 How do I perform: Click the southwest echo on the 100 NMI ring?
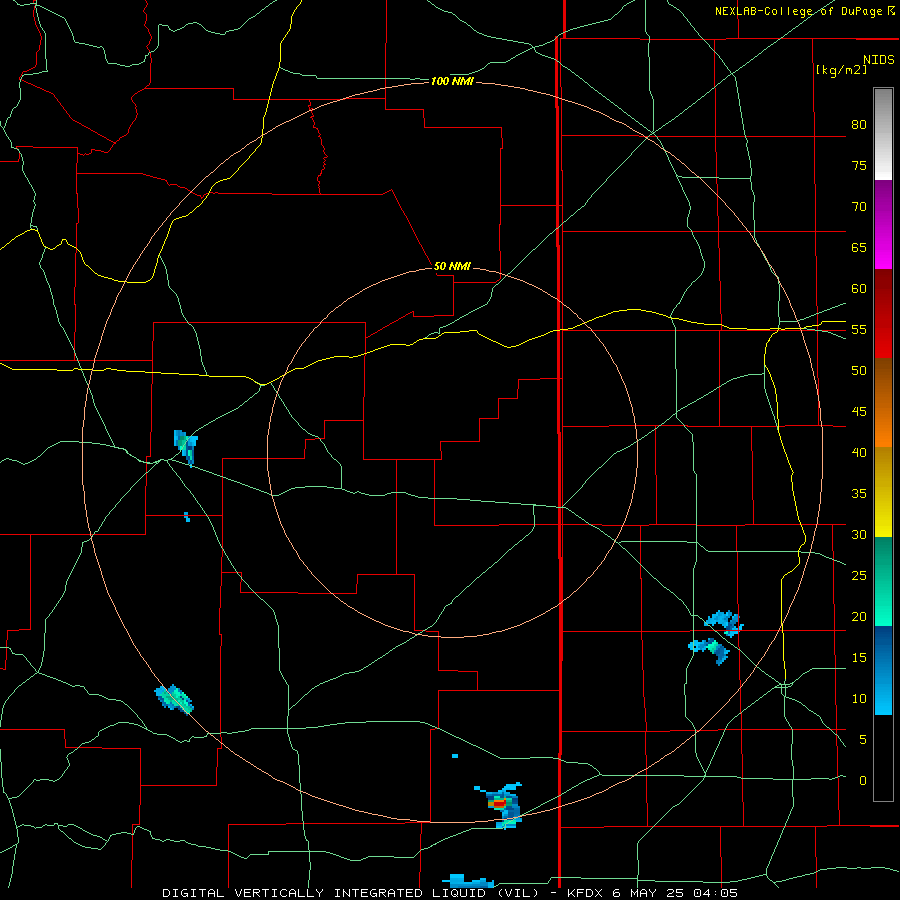point(174,699)
